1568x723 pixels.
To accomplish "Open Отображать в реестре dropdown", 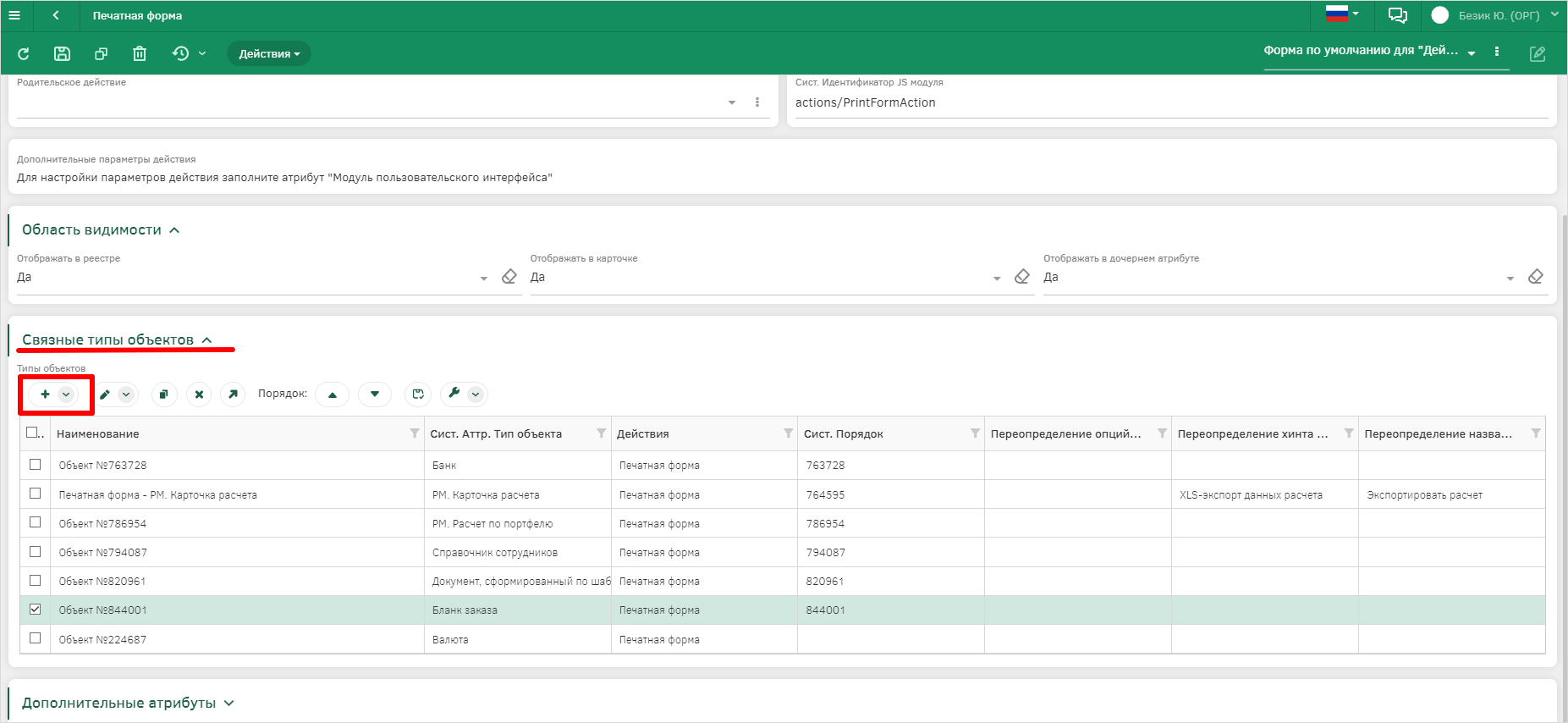I will click(484, 278).
